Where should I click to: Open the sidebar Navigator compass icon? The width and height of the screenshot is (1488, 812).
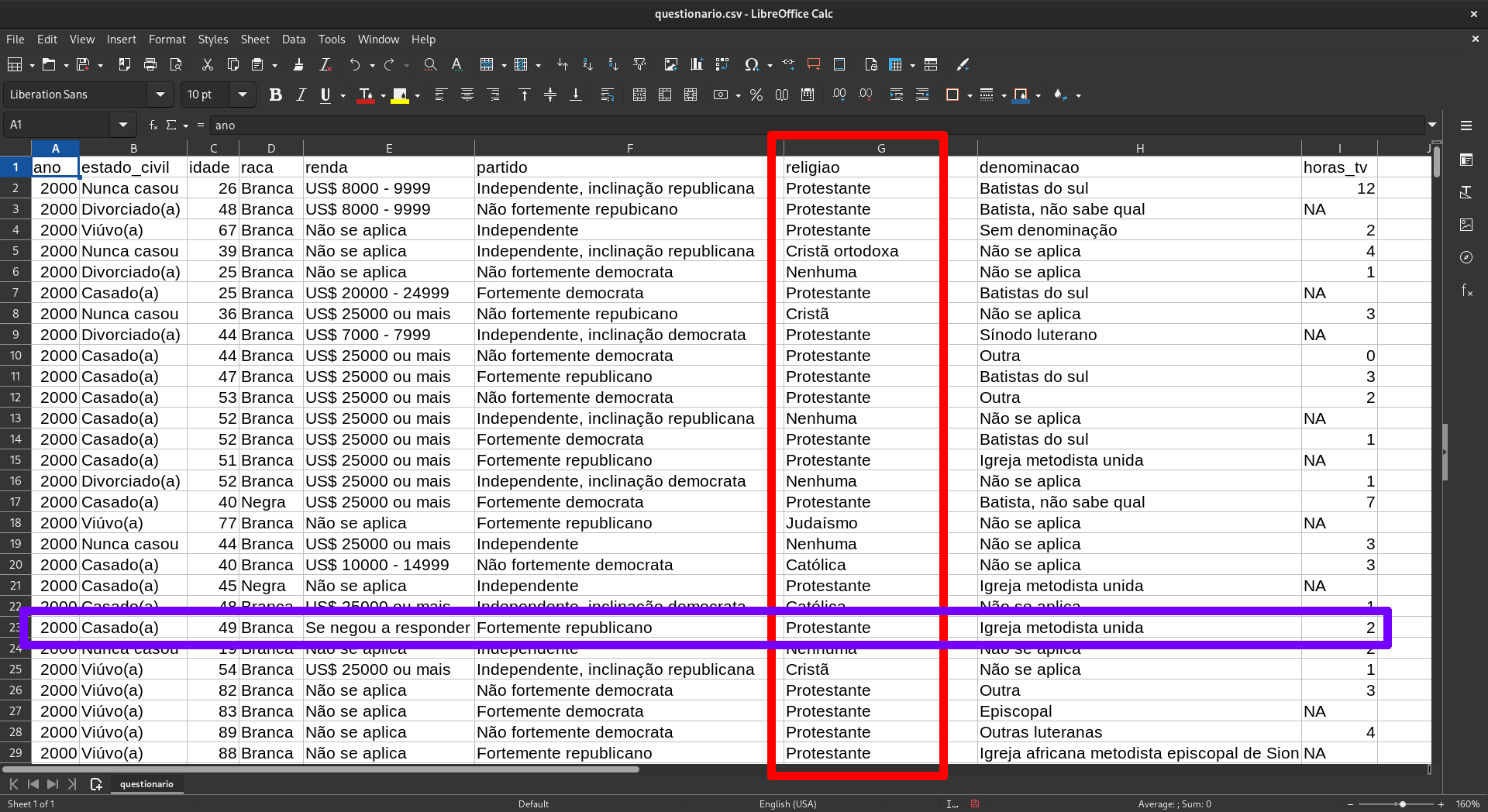(1466, 257)
